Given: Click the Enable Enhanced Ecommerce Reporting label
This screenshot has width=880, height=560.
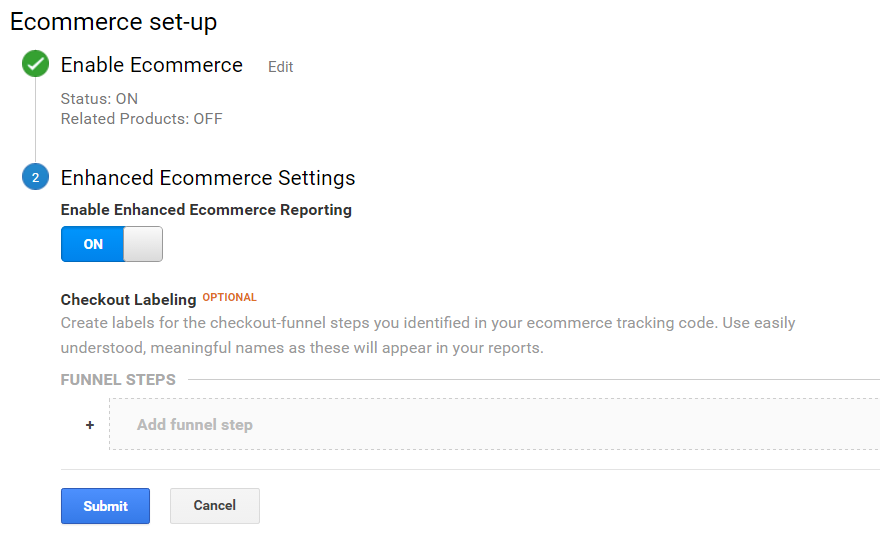Looking at the screenshot, I should (x=206, y=210).
